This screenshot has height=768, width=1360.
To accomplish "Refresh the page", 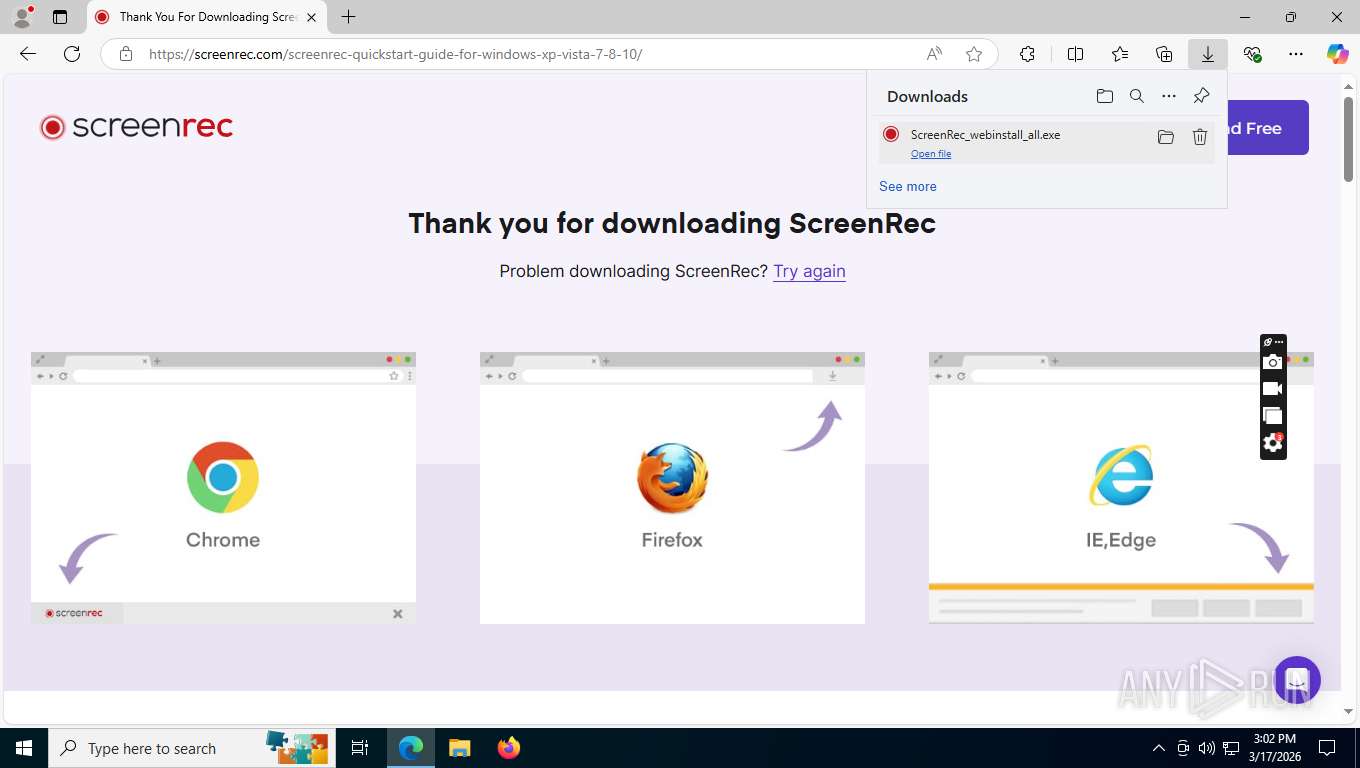I will click(72, 54).
